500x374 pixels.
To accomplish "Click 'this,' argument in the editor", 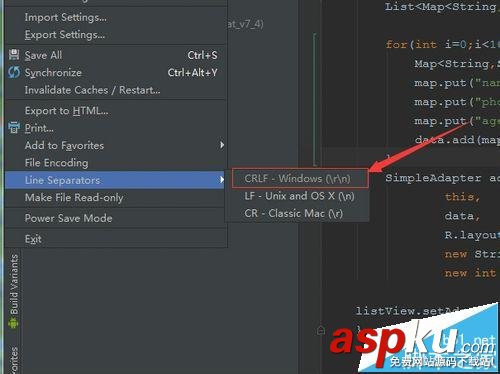I will pyautogui.click(x=462, y=197).
